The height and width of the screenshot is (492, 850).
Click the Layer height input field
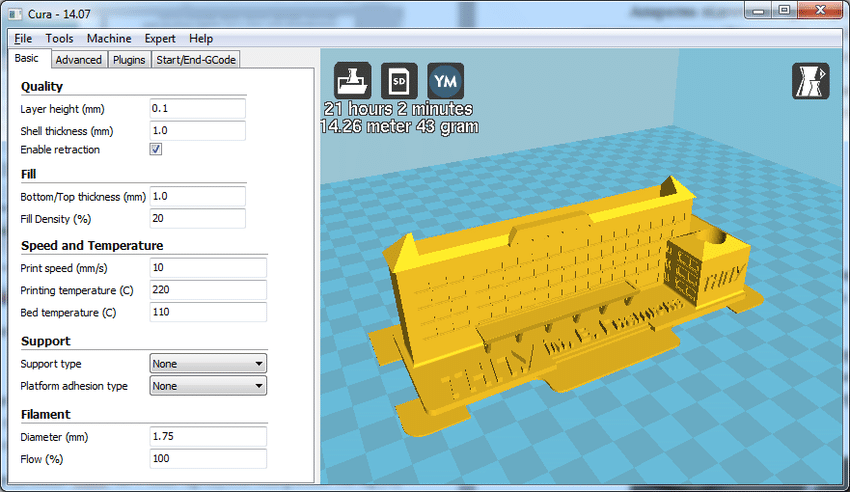tap(197, 108)
